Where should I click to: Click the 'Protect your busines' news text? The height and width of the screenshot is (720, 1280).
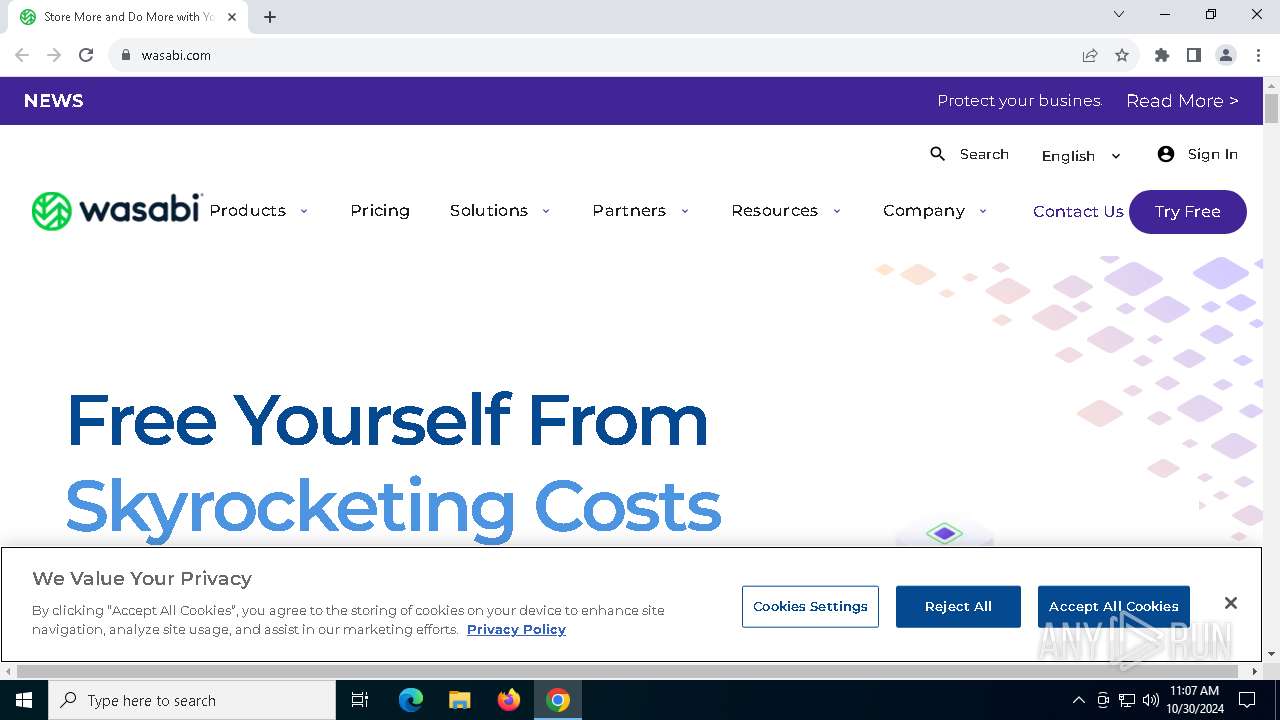pos(1019,101)
